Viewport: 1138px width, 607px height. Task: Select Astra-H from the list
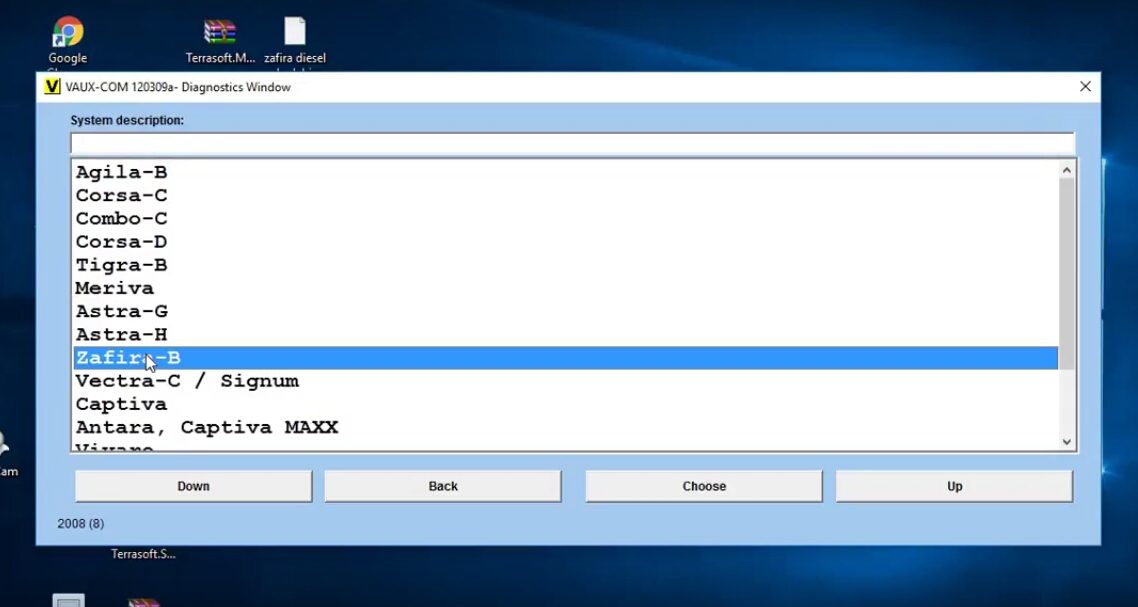(565, 335)
